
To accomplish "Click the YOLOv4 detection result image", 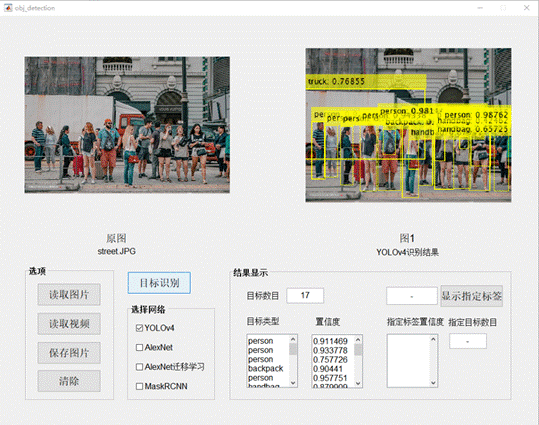I will 408,125.
